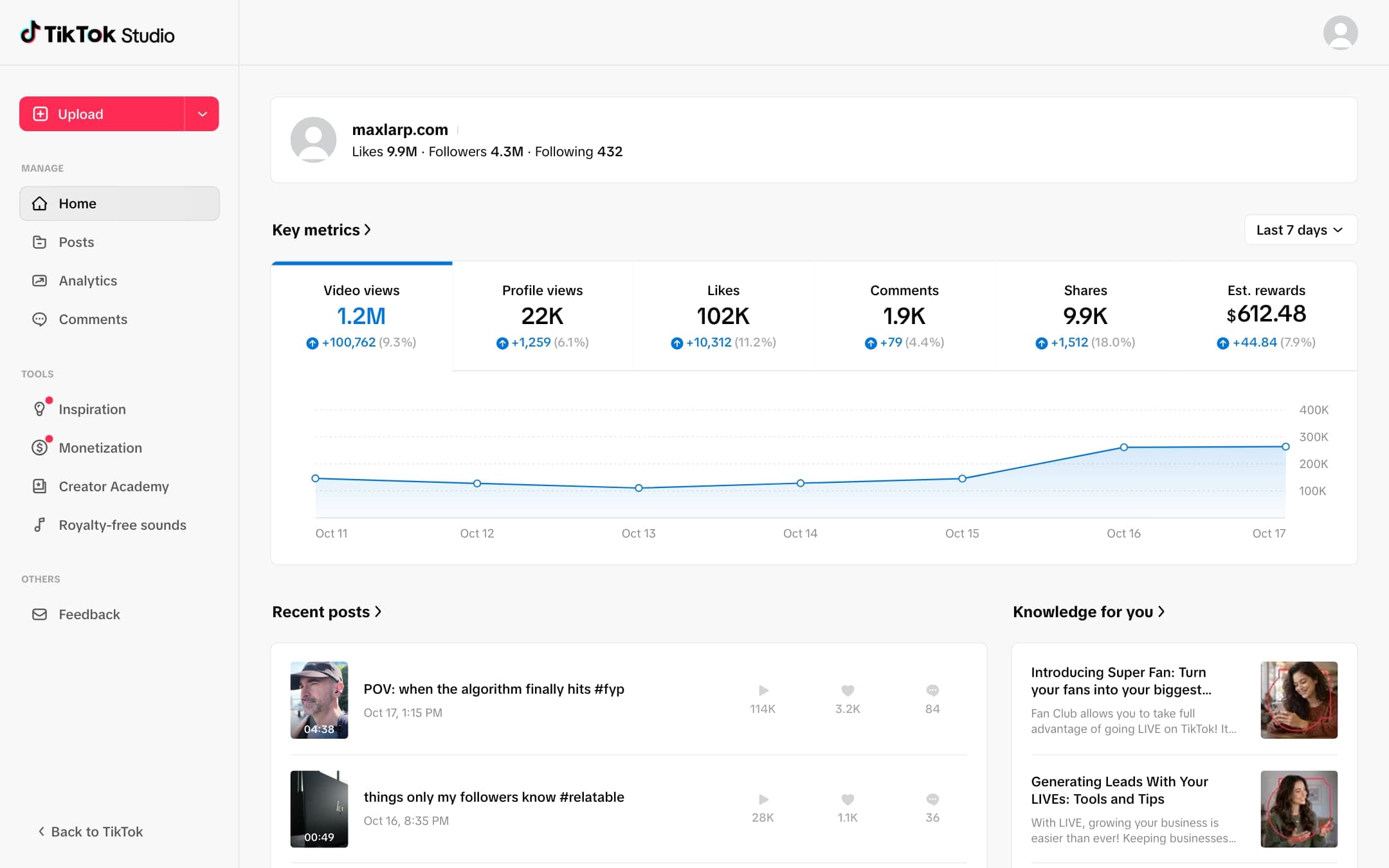Viewport: 1389px width, 868px height.
Task: Select the Est. rewards metric tab
Action: coord(1266,316)
